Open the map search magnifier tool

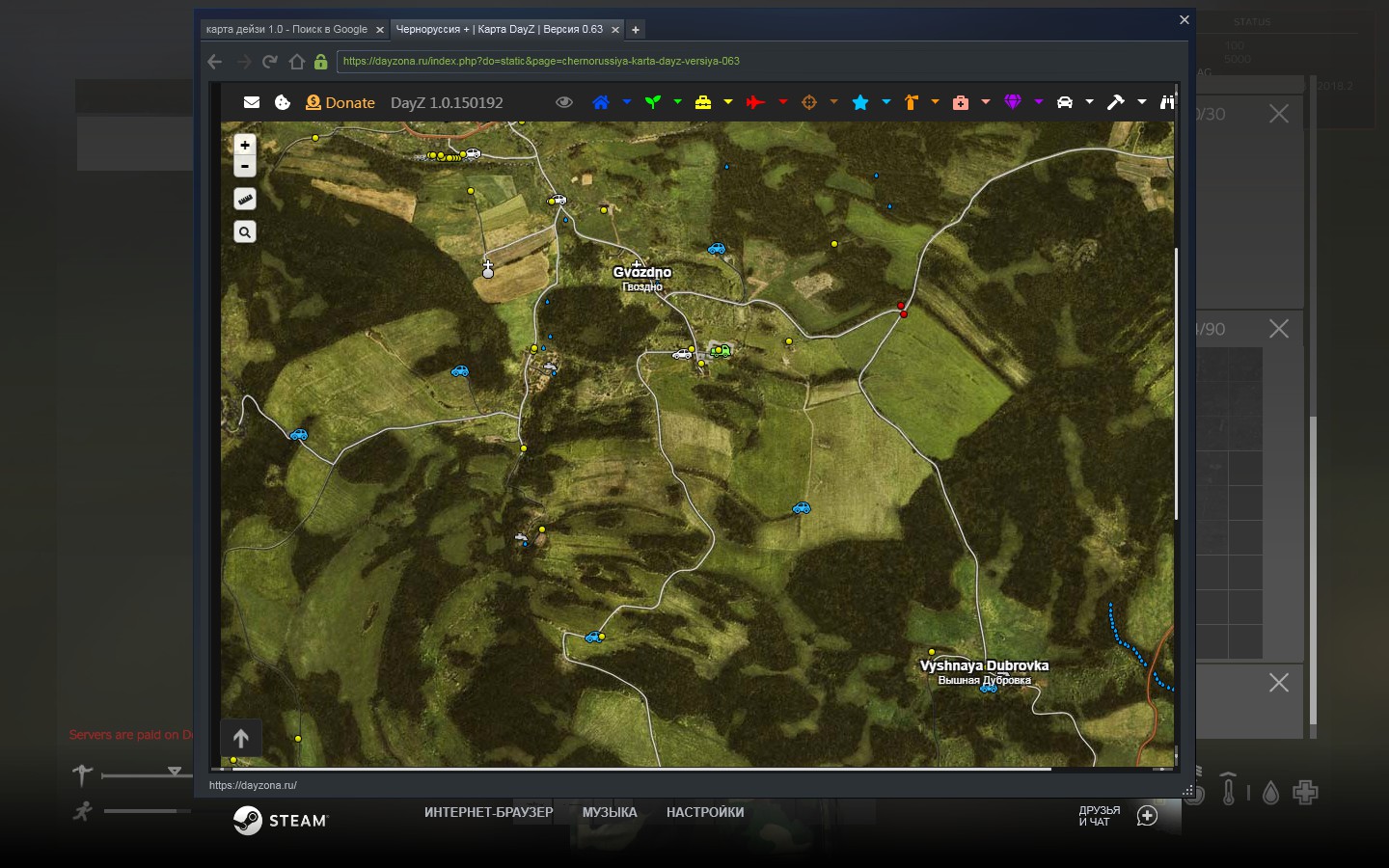tap(245, 232)
